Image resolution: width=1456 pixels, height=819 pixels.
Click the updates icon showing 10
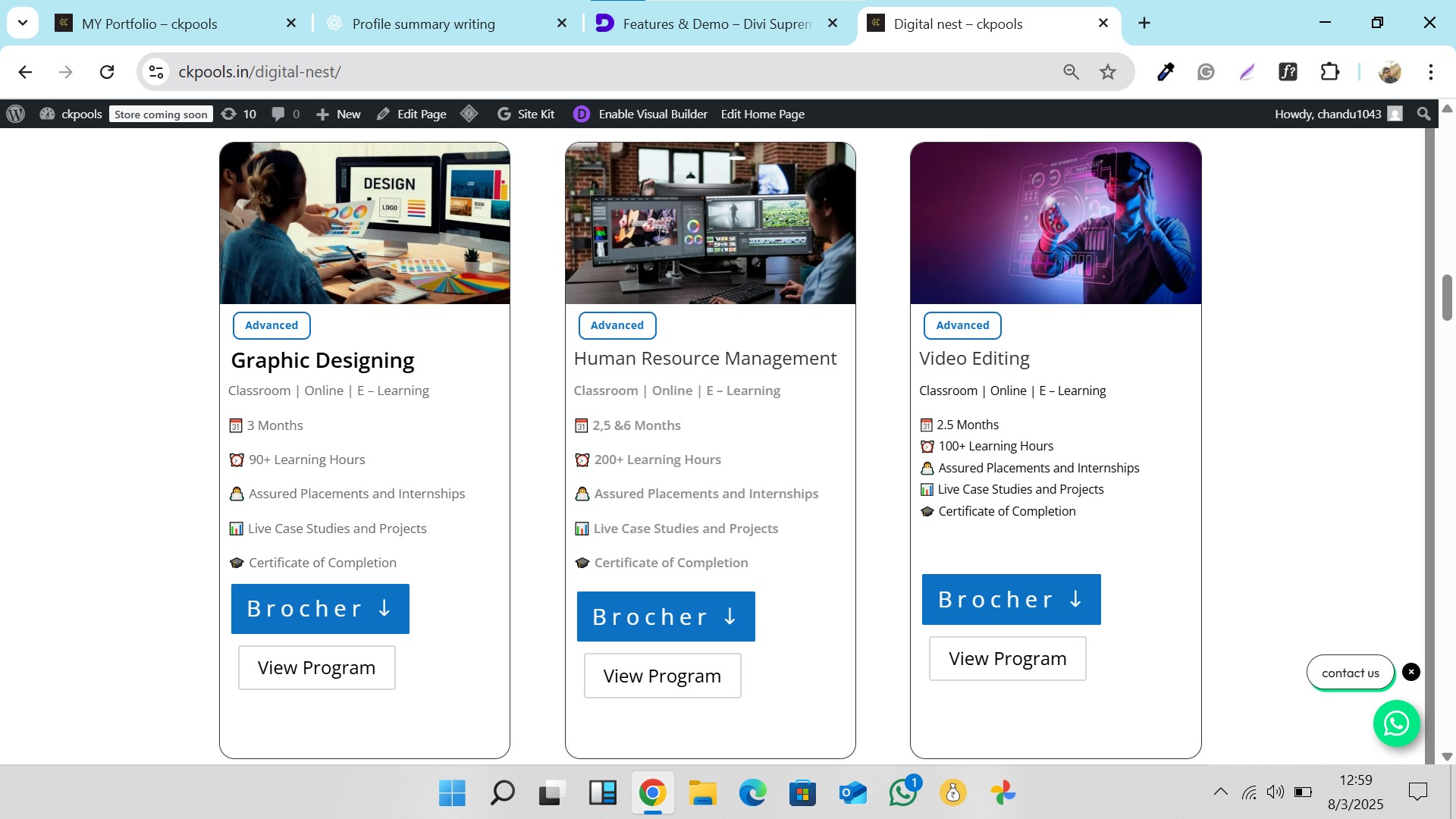[x=238, y=114]
